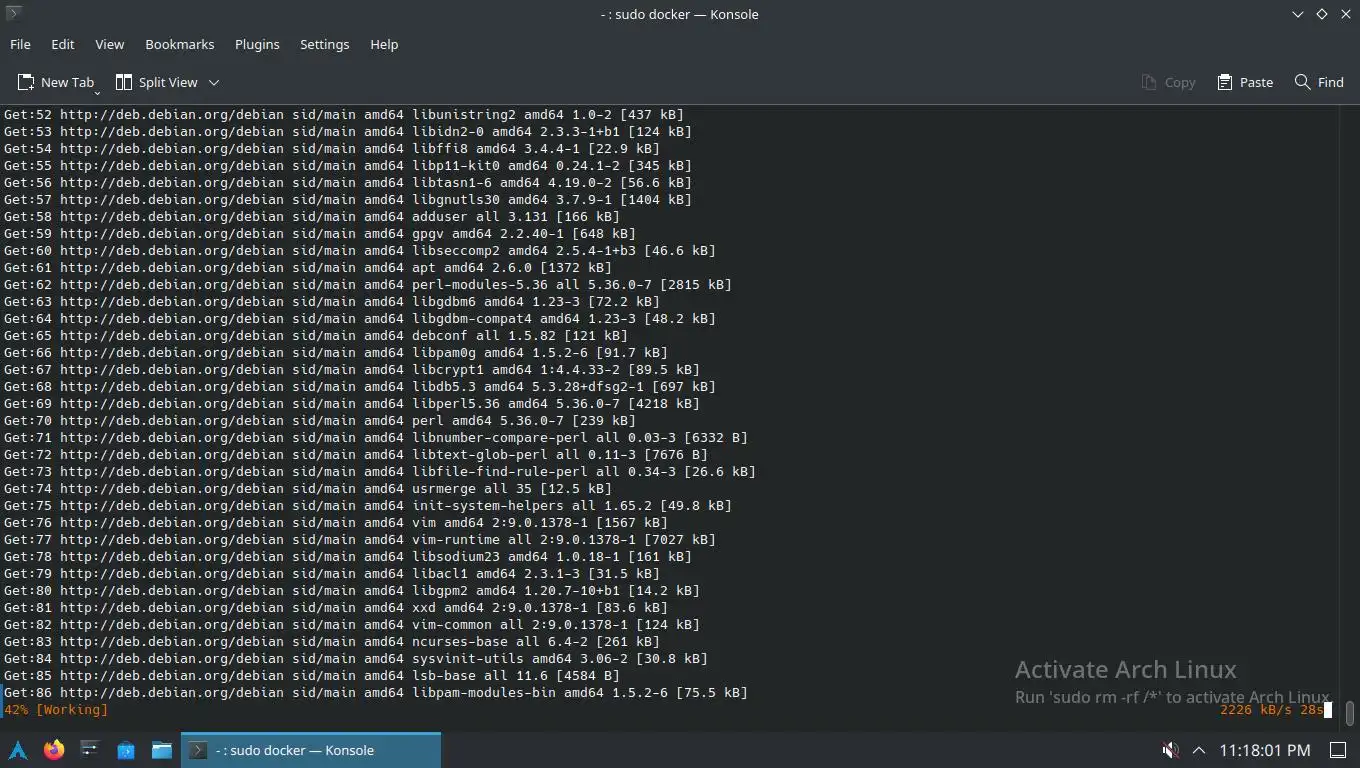Click the '42% [Working]' progress text
The image size is (1360, 768).
pos(56,709)
